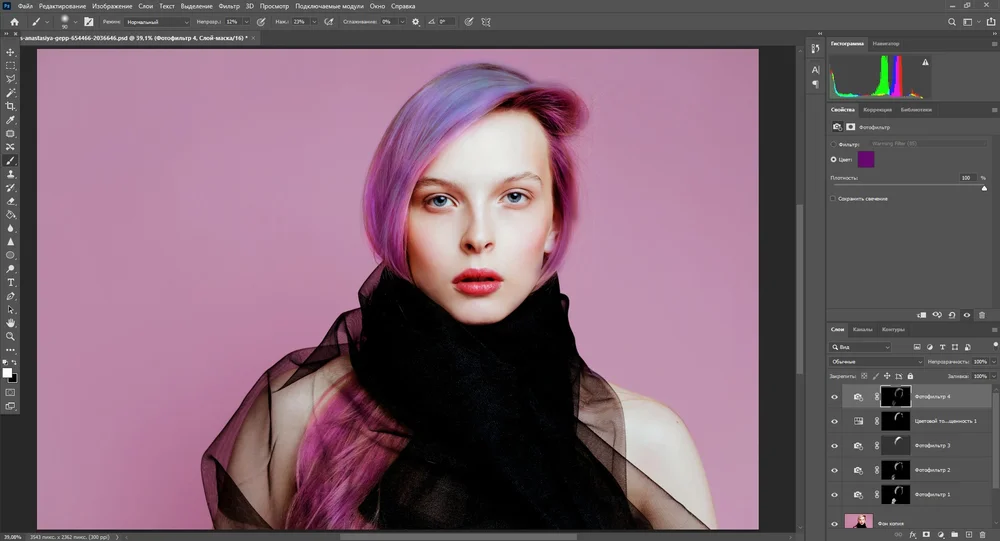The width and height of the screenshot is (1000, 541).
Task: Select the Фильтр radio button
Action: [x=834, y=144]
